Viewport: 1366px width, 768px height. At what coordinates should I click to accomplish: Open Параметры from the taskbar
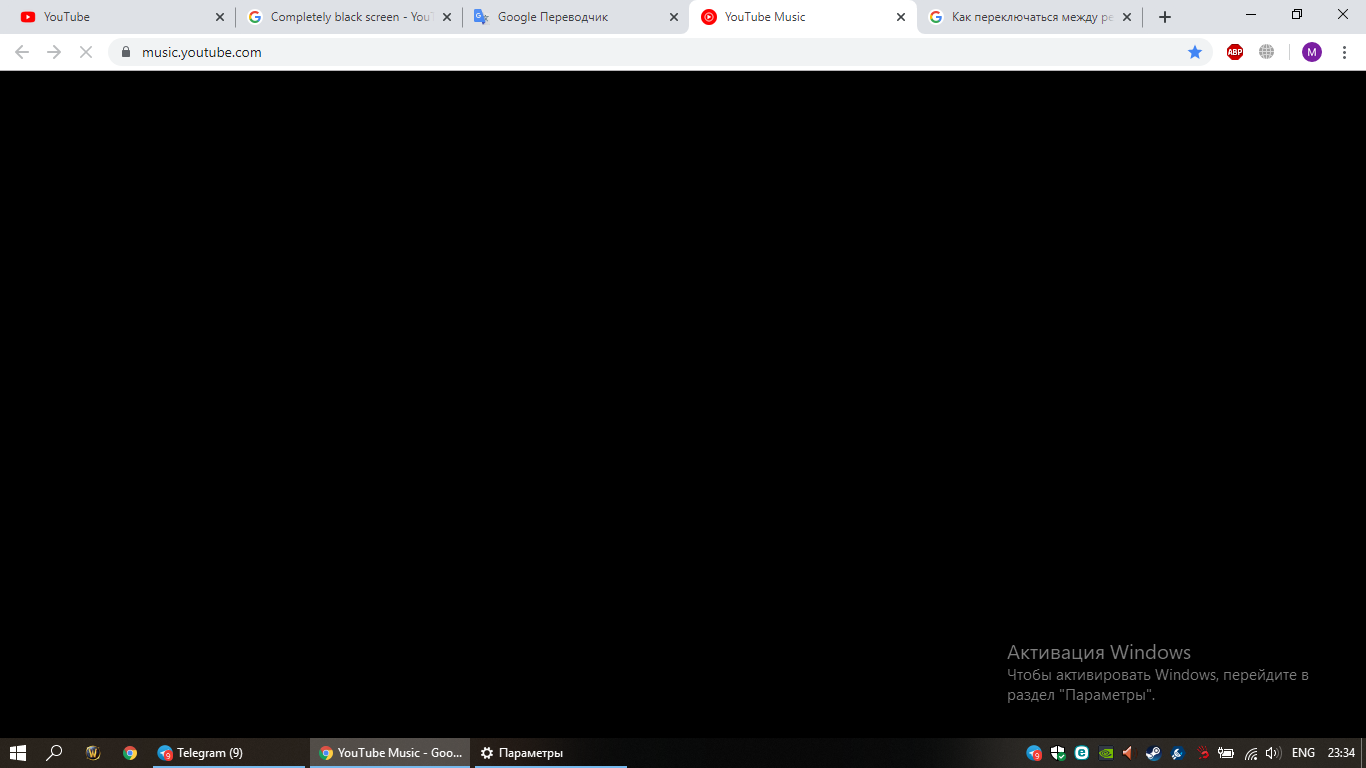point(525,753)
